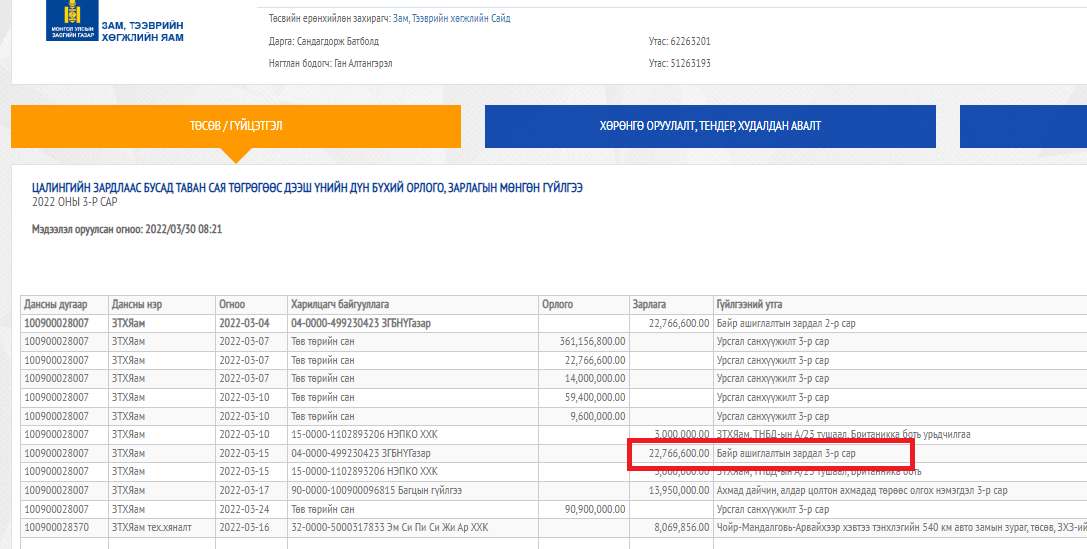
Task: Click the Дансны дугаар column header
Action: 56,304
